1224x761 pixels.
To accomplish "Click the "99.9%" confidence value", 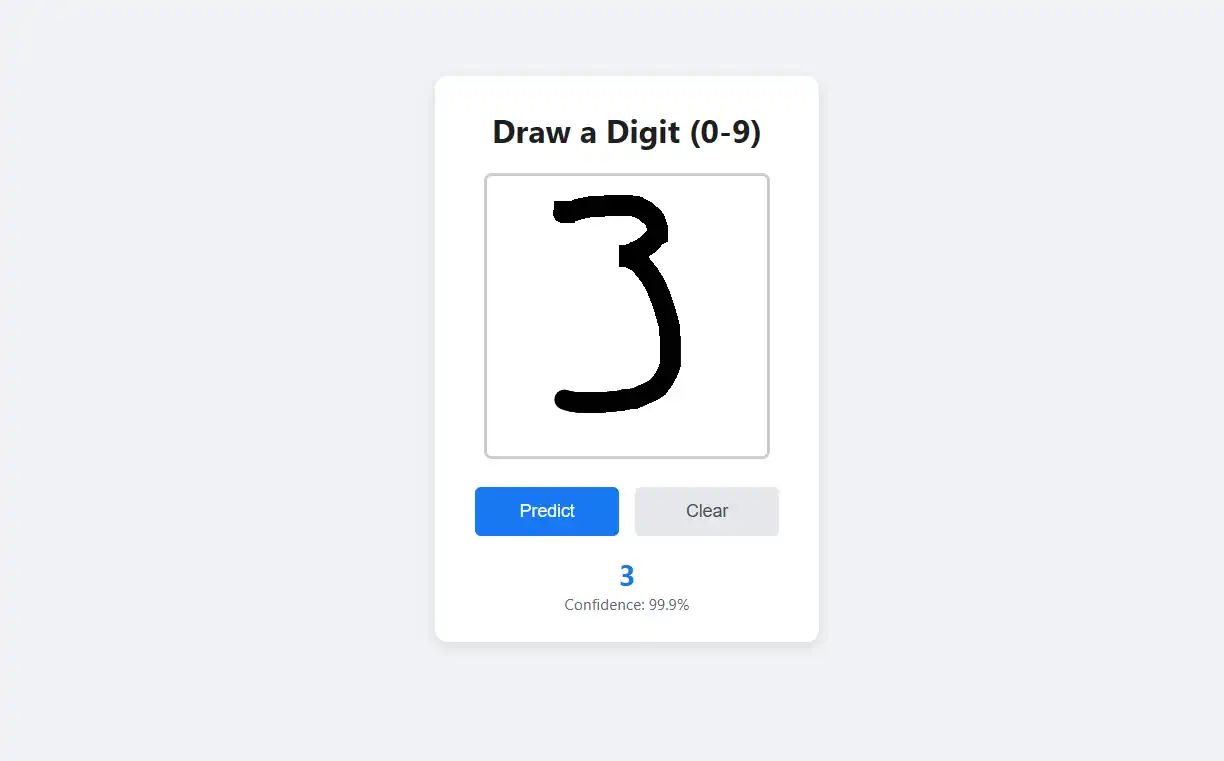I will (669, 605).
